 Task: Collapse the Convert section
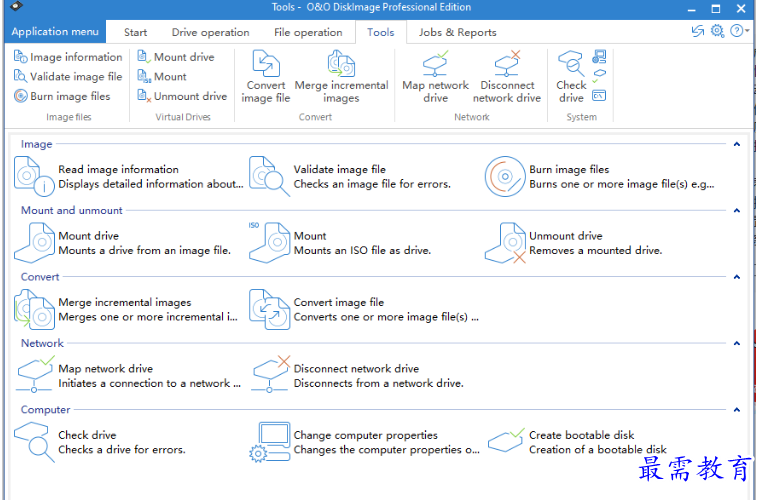click(737, 277)
